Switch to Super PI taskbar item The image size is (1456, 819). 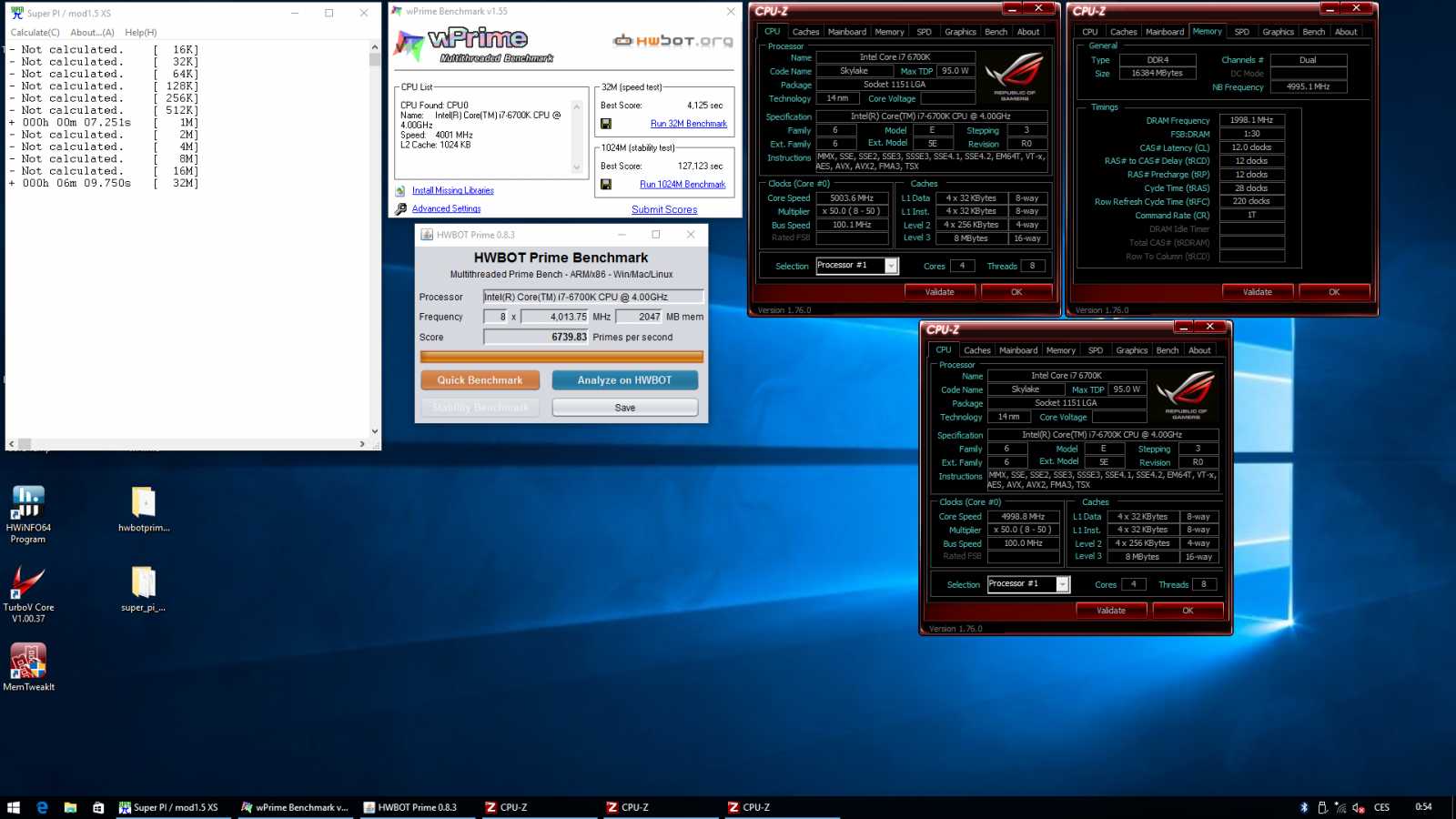(x=171, y=807)
